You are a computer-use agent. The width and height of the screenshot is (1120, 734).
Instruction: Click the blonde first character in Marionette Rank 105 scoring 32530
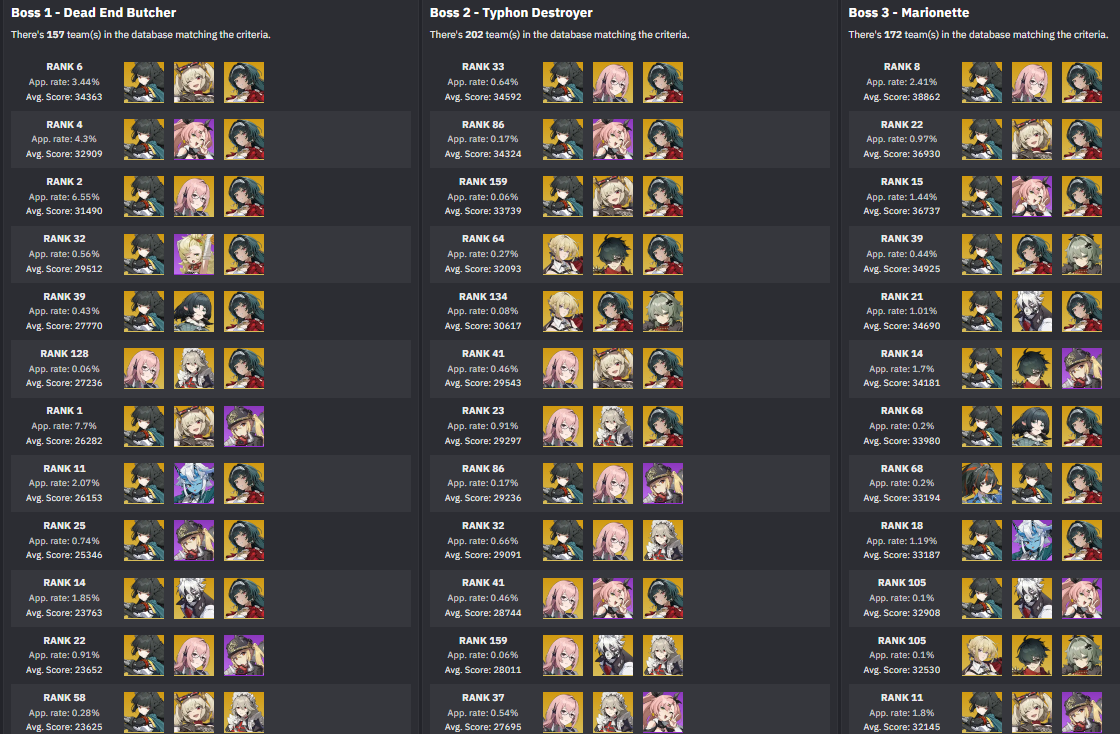(x=981, y=655)
